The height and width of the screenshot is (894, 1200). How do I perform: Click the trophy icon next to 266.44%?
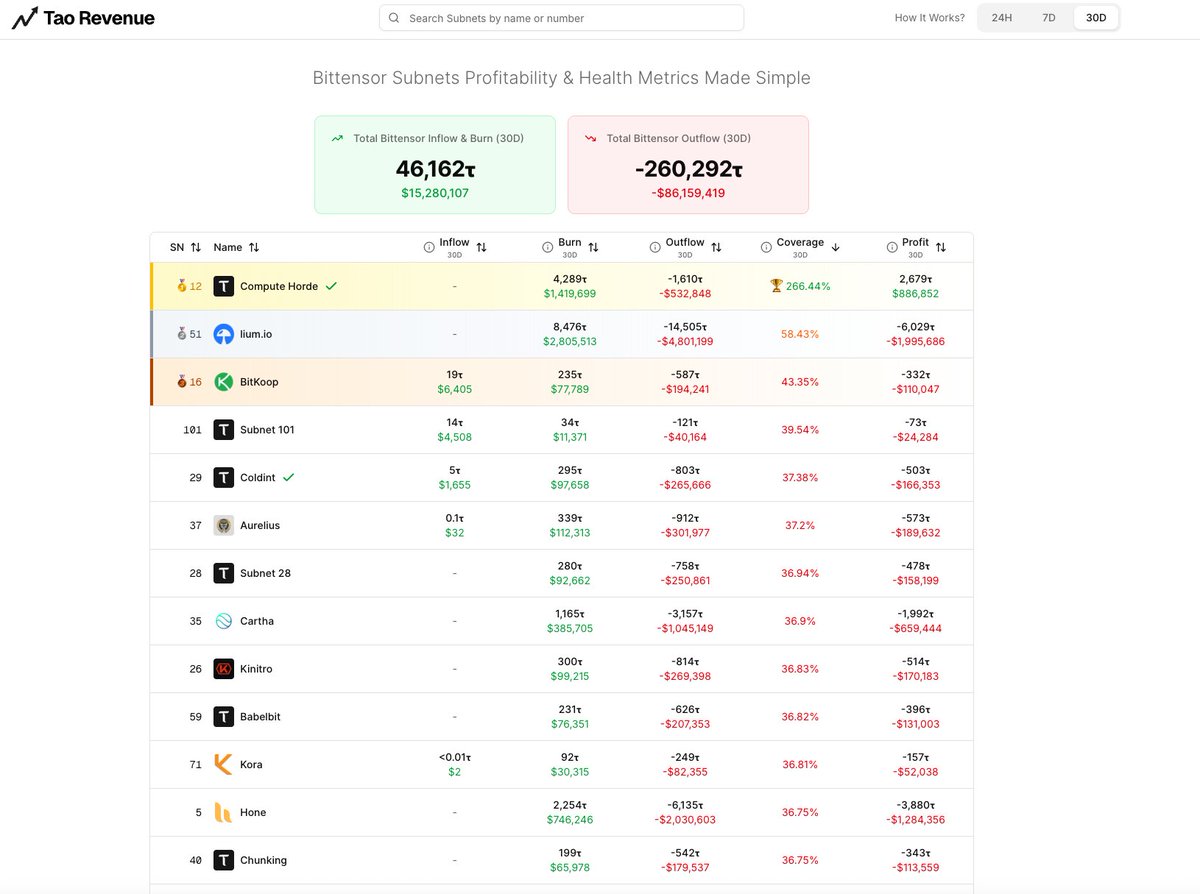(x=776, y=286)
